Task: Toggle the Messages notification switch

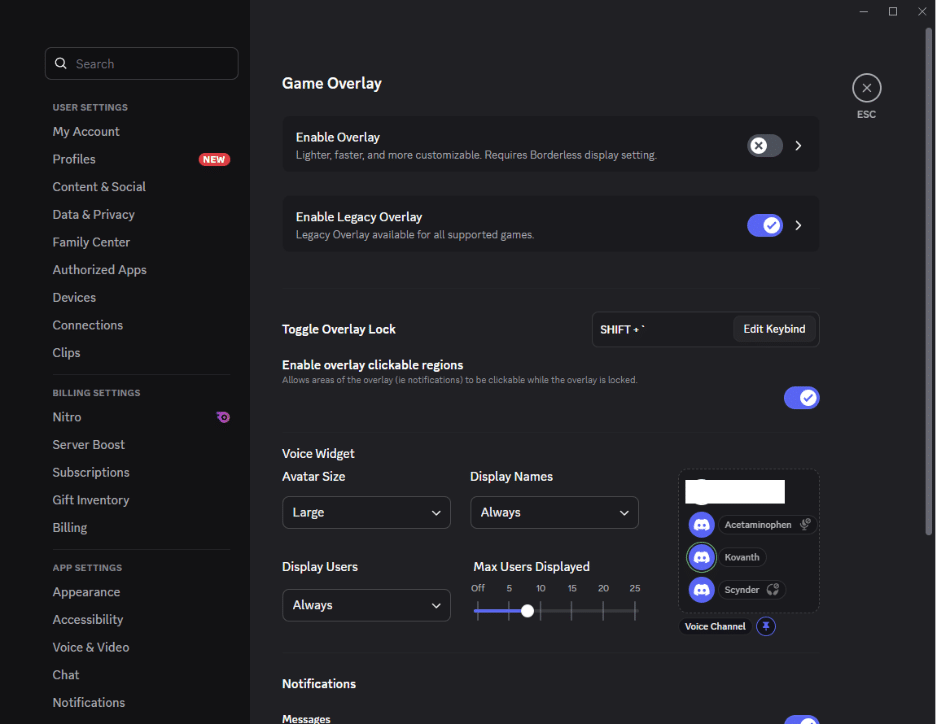Action: (x=801, y=720)
